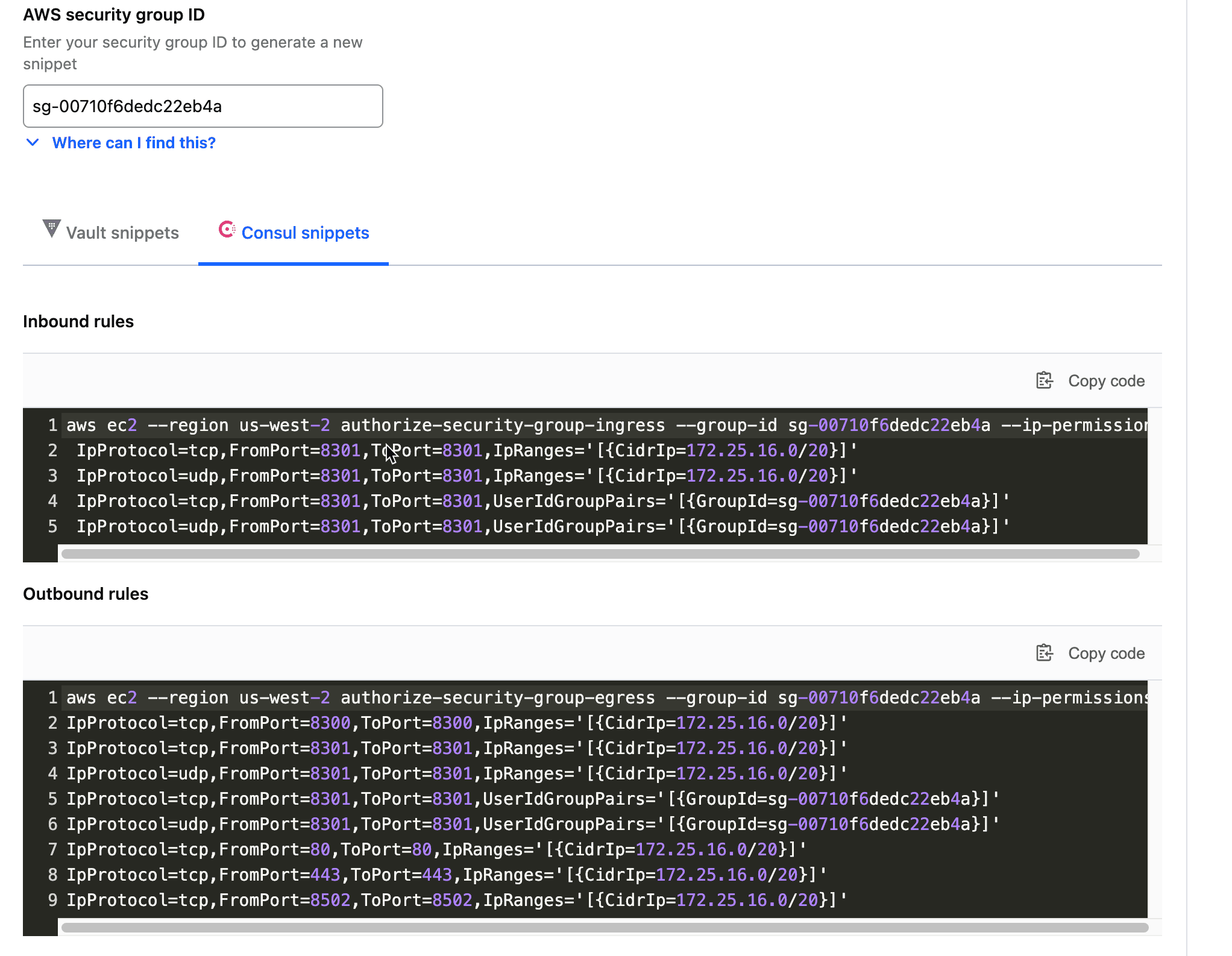
Task: Click outbound line 7 port 80 rule
Action: click(x=436, y=850)
